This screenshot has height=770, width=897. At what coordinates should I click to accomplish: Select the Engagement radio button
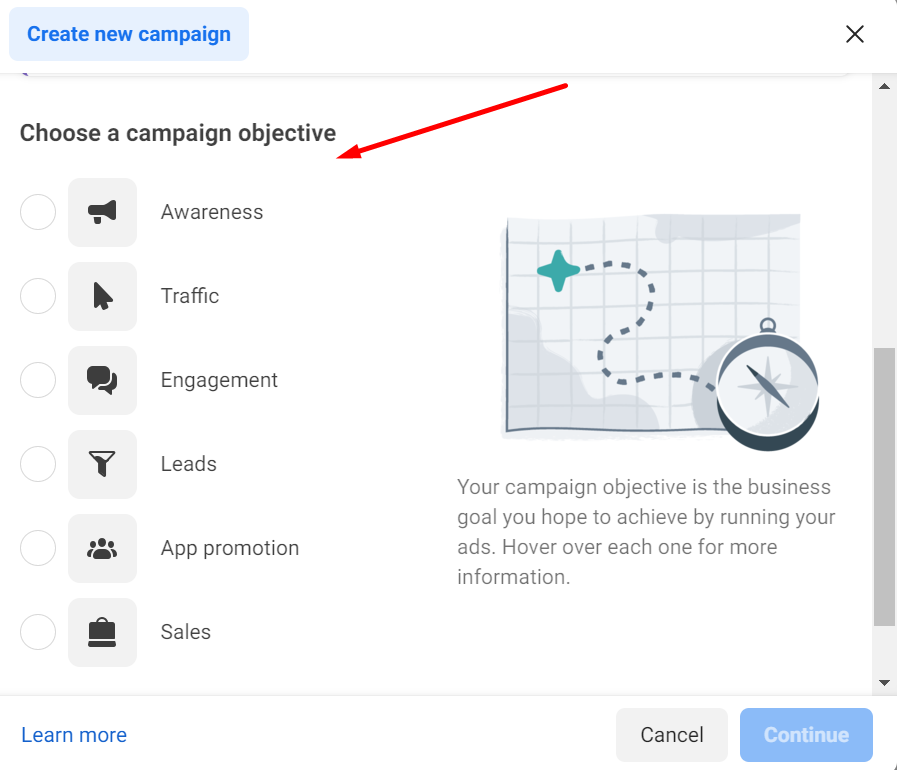coord(38,380)
